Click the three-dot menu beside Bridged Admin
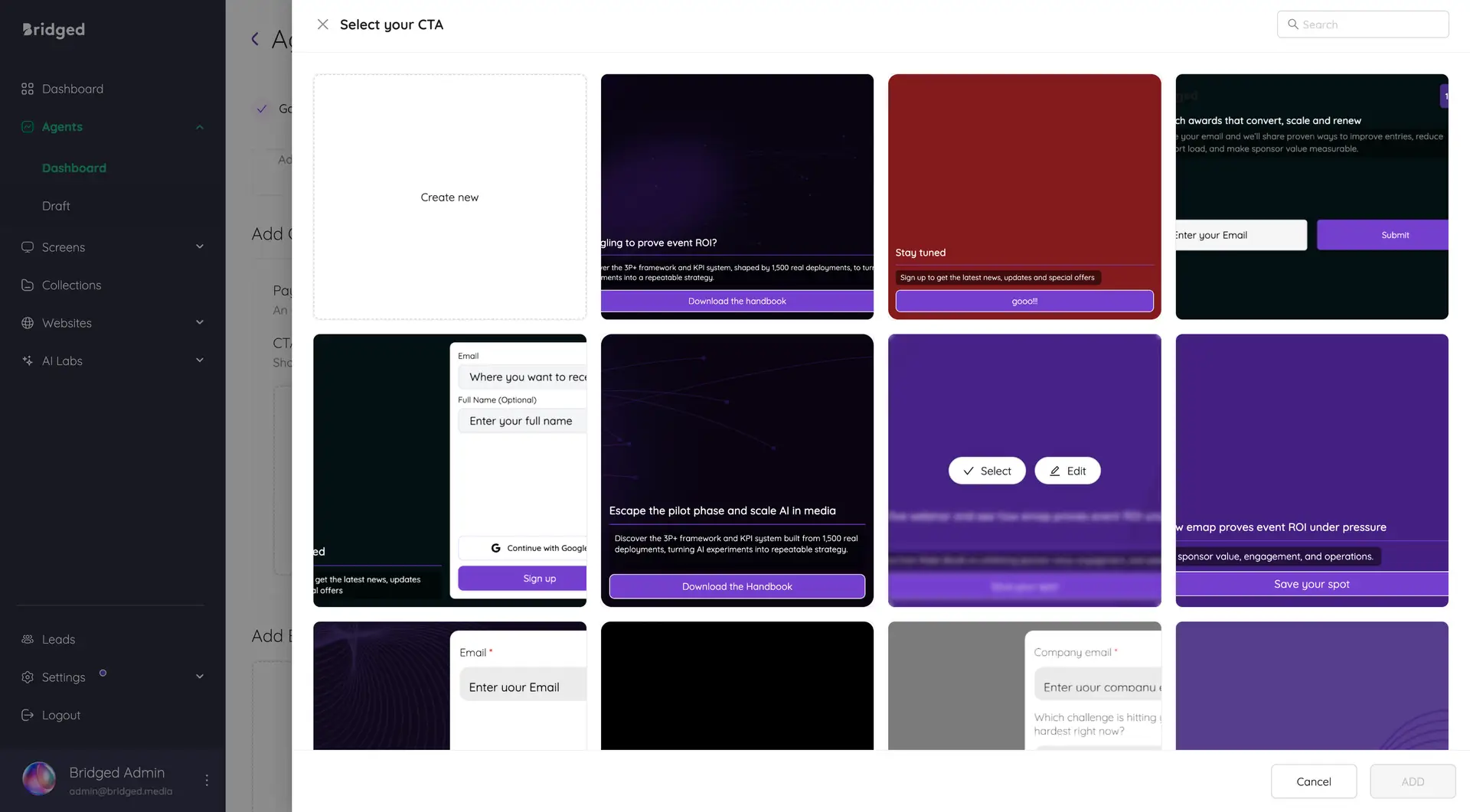 pyautogui.click(x=207, y=779)
